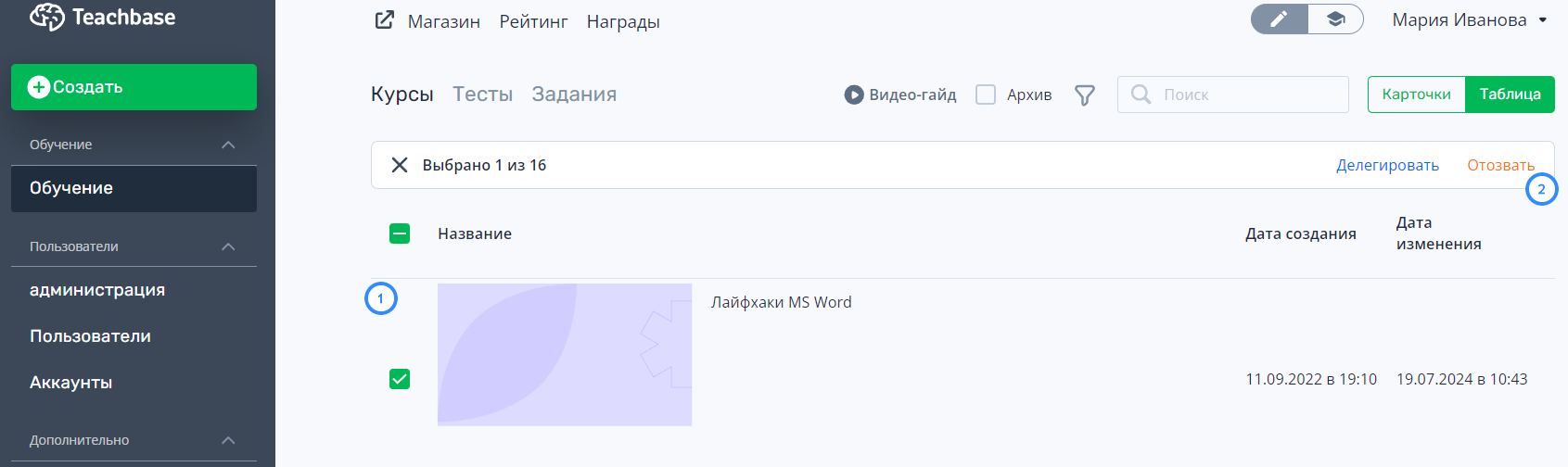Screen dimensions: 1568x467
Task: Play the Видео-гайд
Action: click(x=900, y=95)
